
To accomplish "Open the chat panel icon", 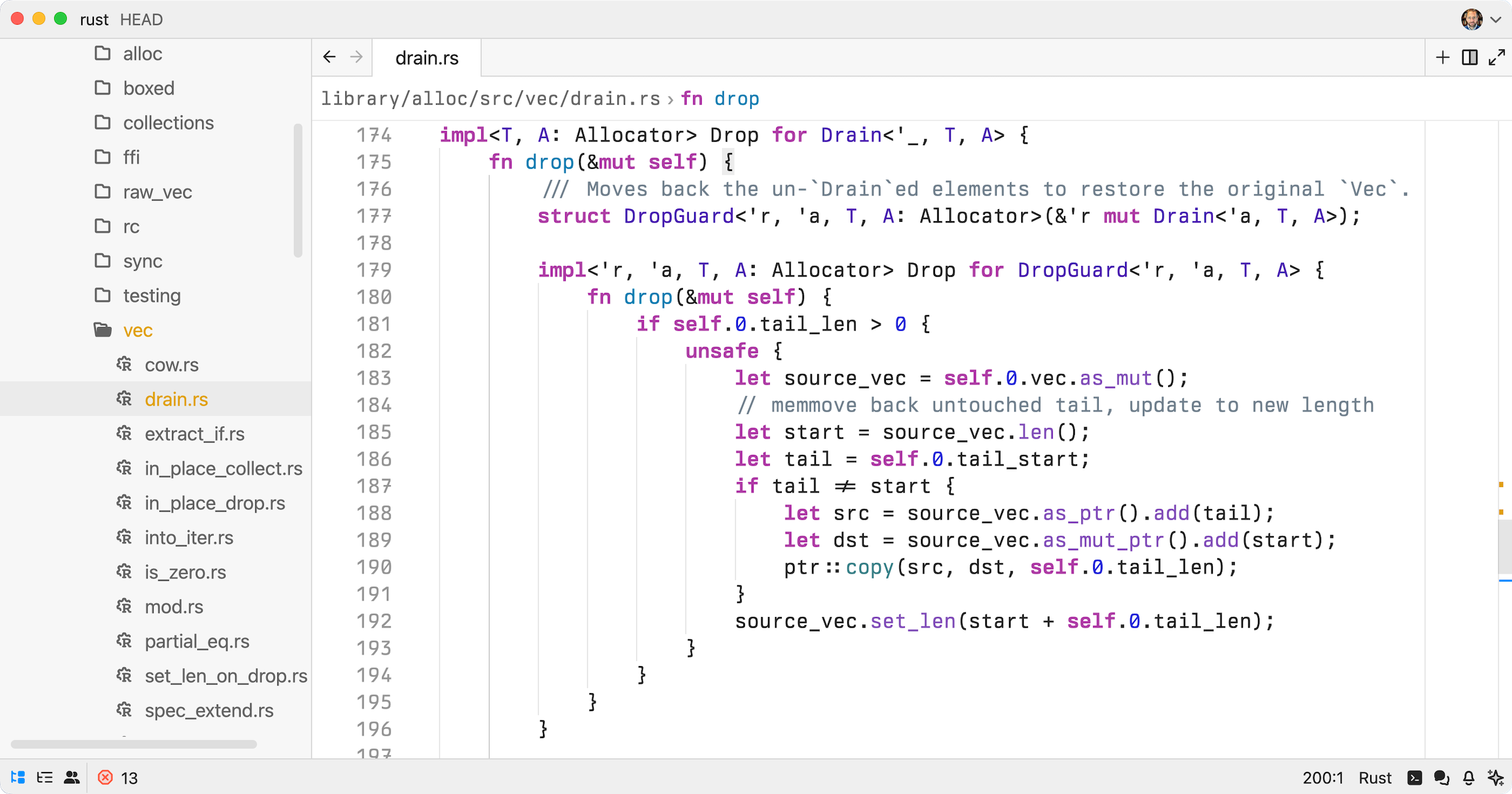I will 1441,778.
